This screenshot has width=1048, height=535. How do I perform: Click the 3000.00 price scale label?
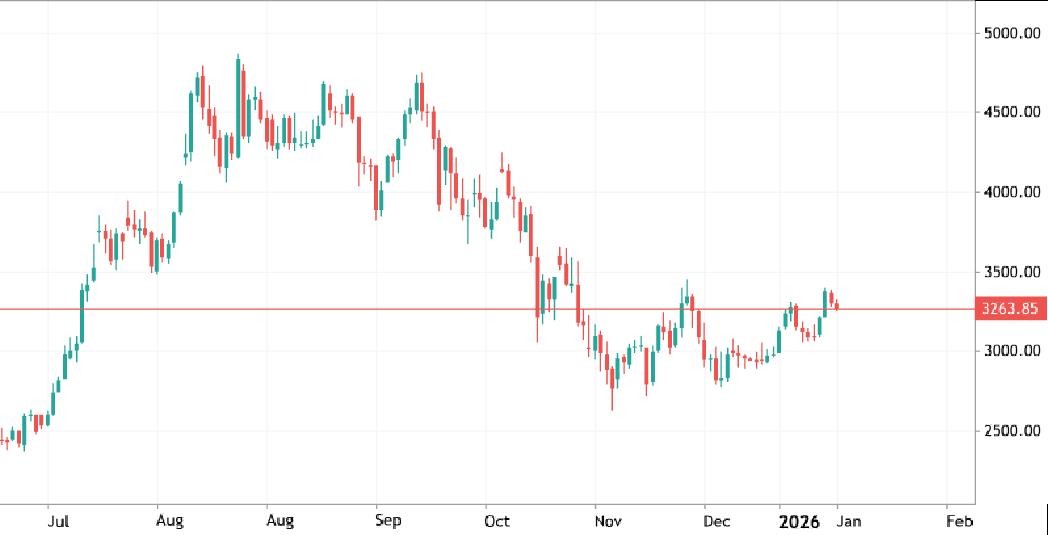[1011, 351]
